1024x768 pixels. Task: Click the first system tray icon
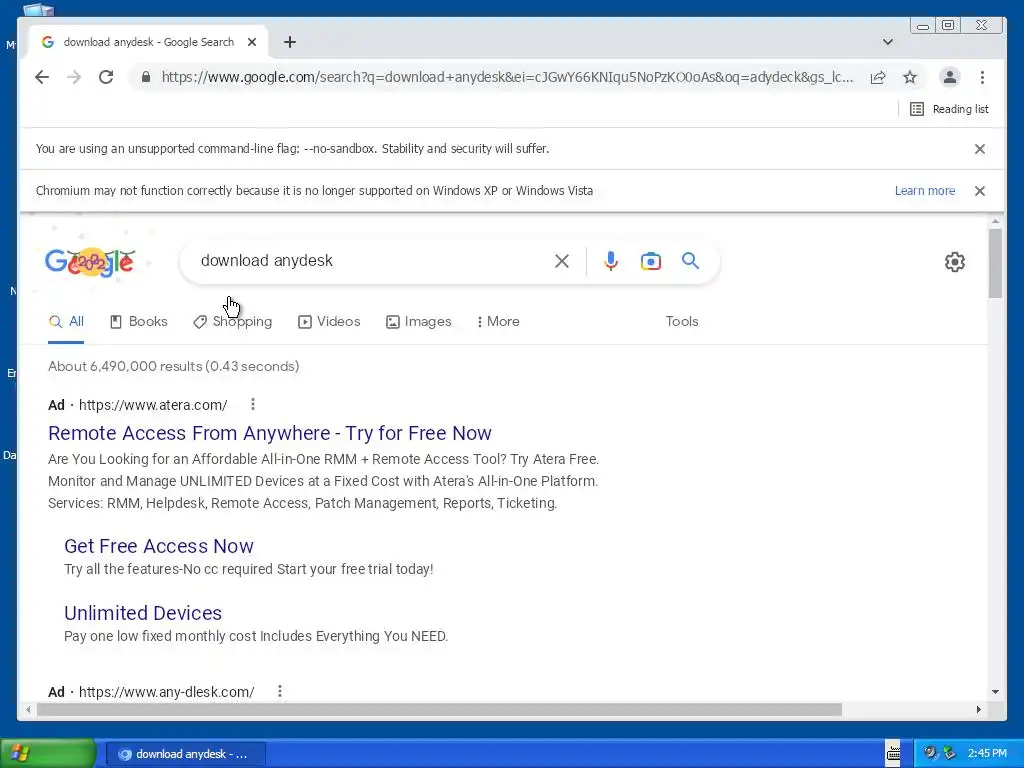click(x=930, y=753)
